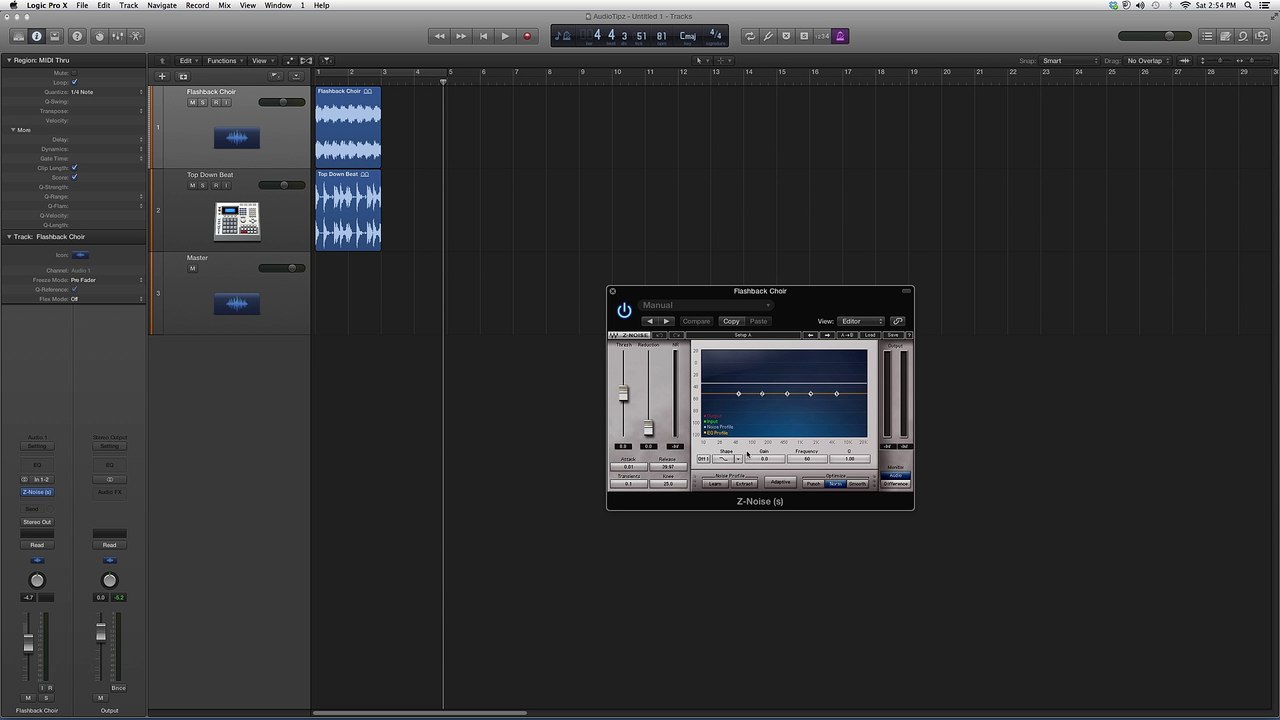Open the List Editors icon

[1207, 36]
